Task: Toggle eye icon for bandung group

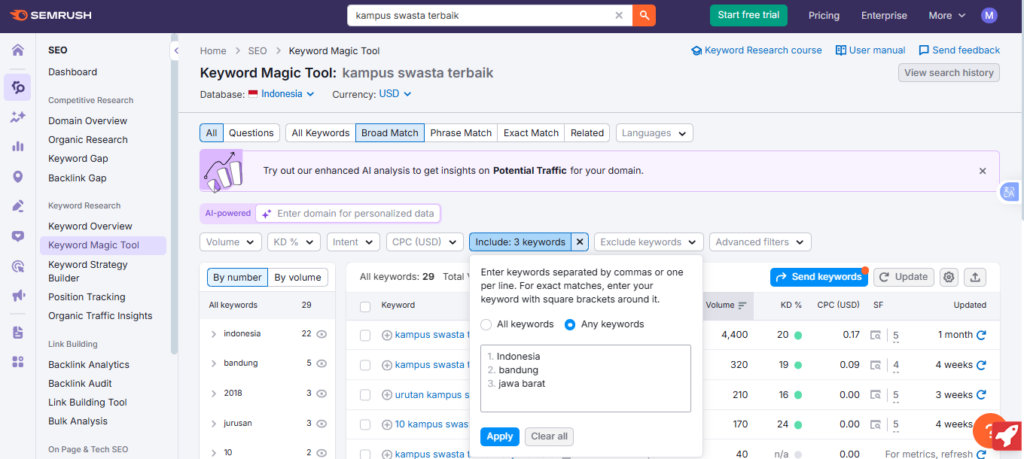Action: (x=321, y=363)
